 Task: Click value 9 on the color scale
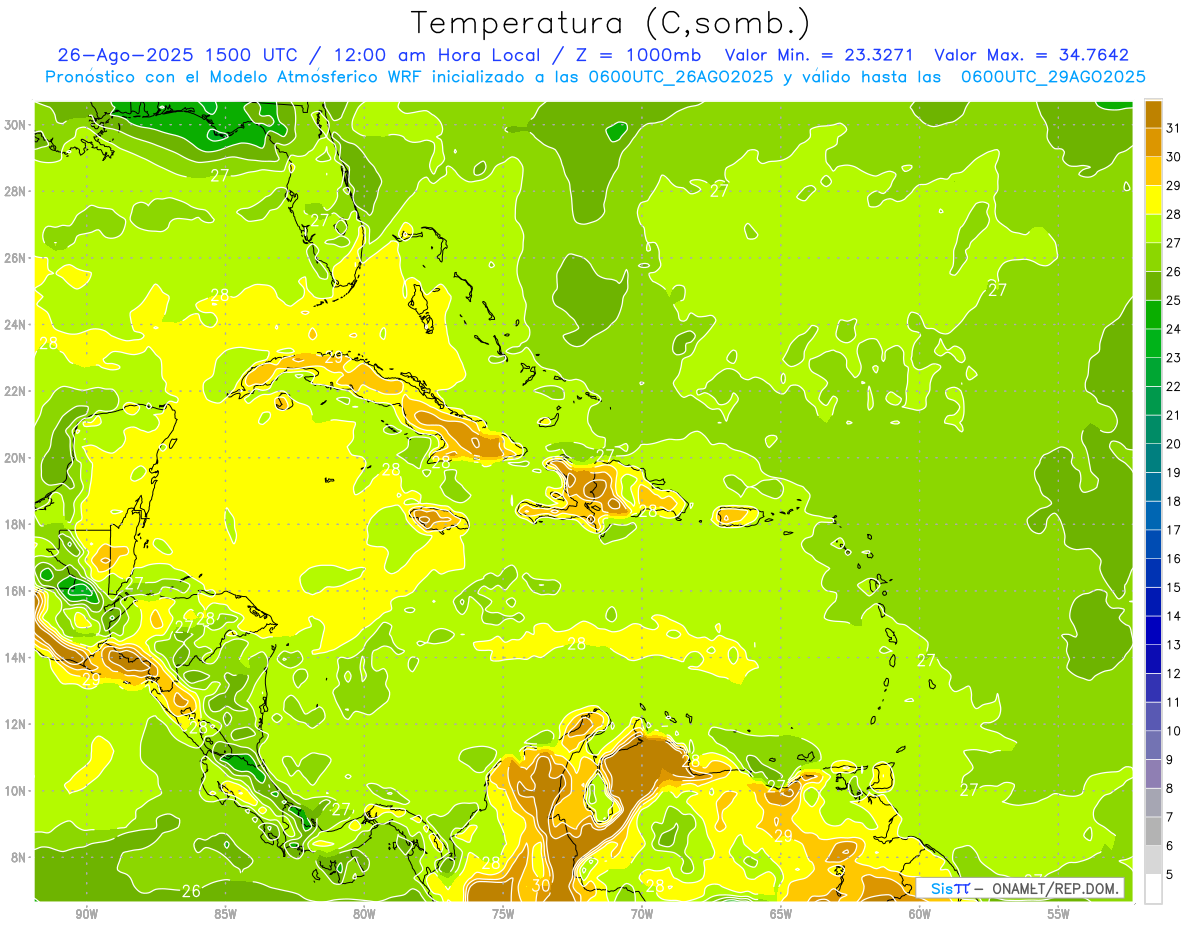click(1170, 760)
